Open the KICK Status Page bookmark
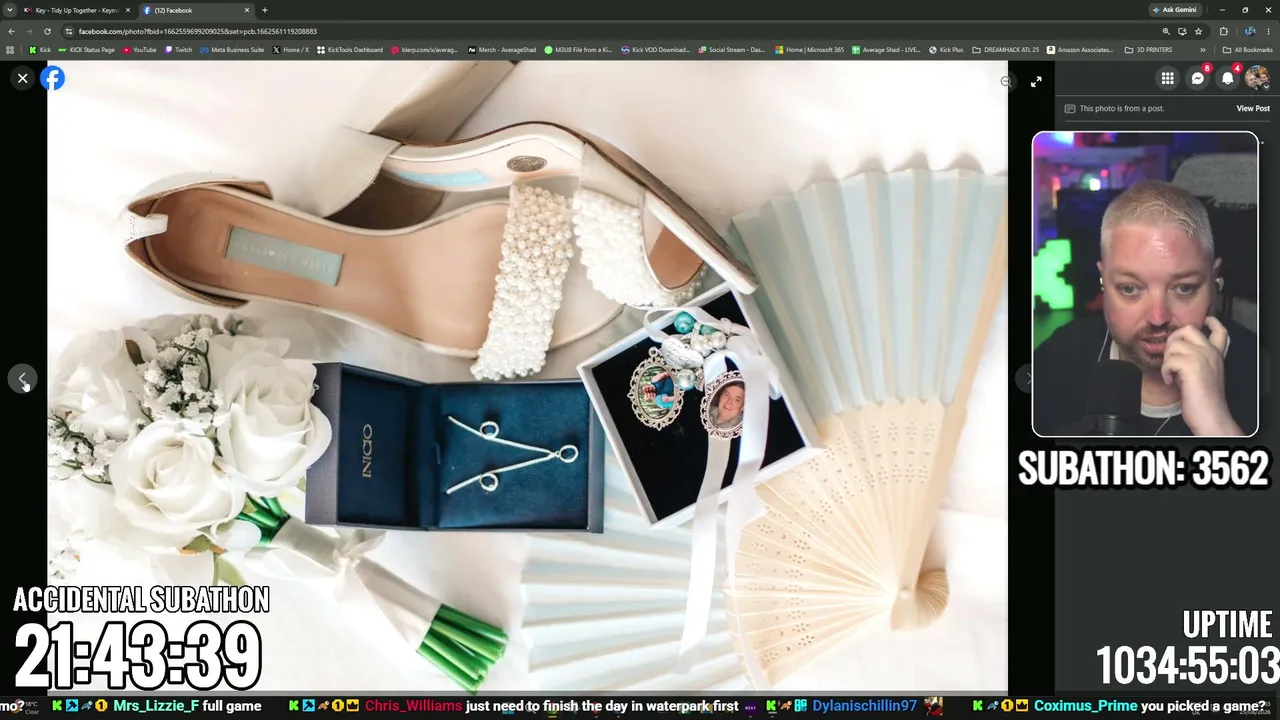 pos(87,50)
